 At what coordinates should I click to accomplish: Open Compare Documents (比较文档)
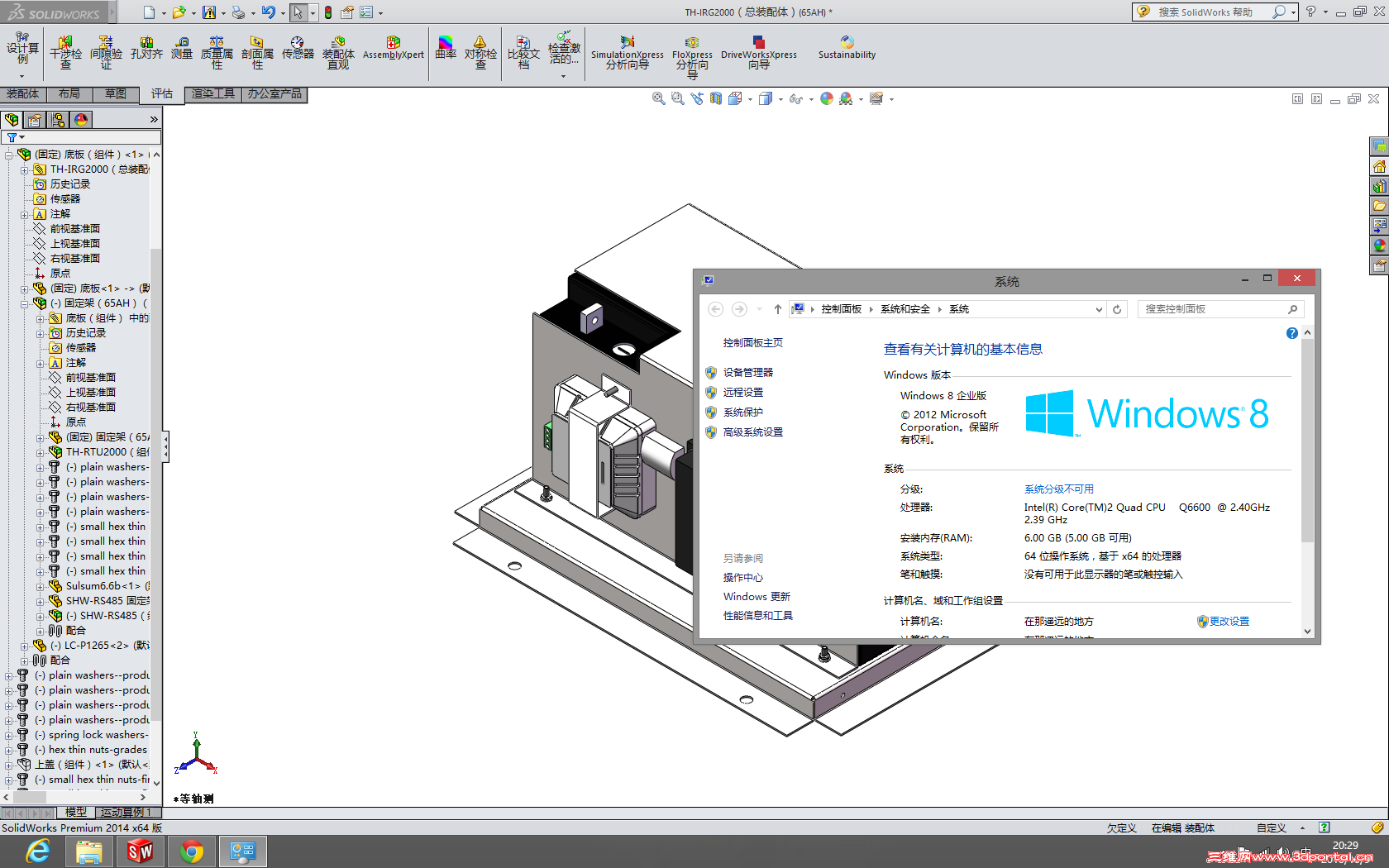523,53
